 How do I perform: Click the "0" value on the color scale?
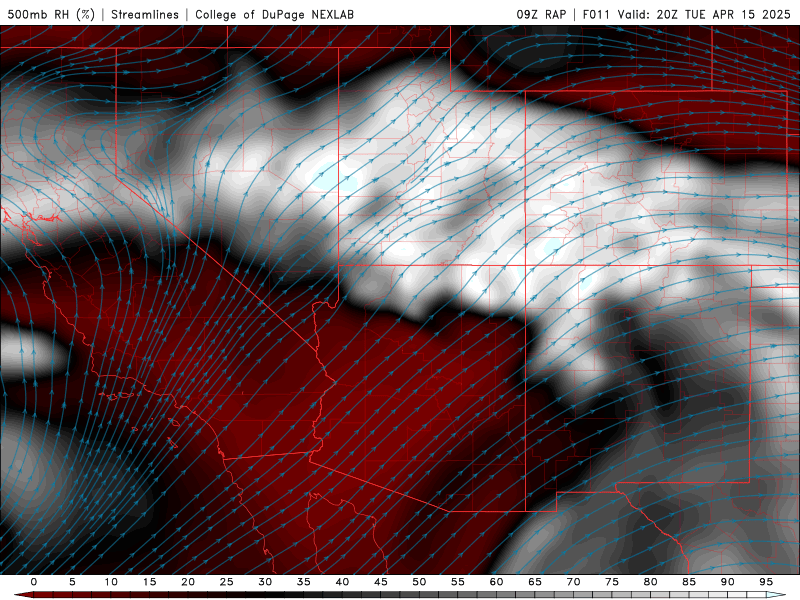pos(34,582)
